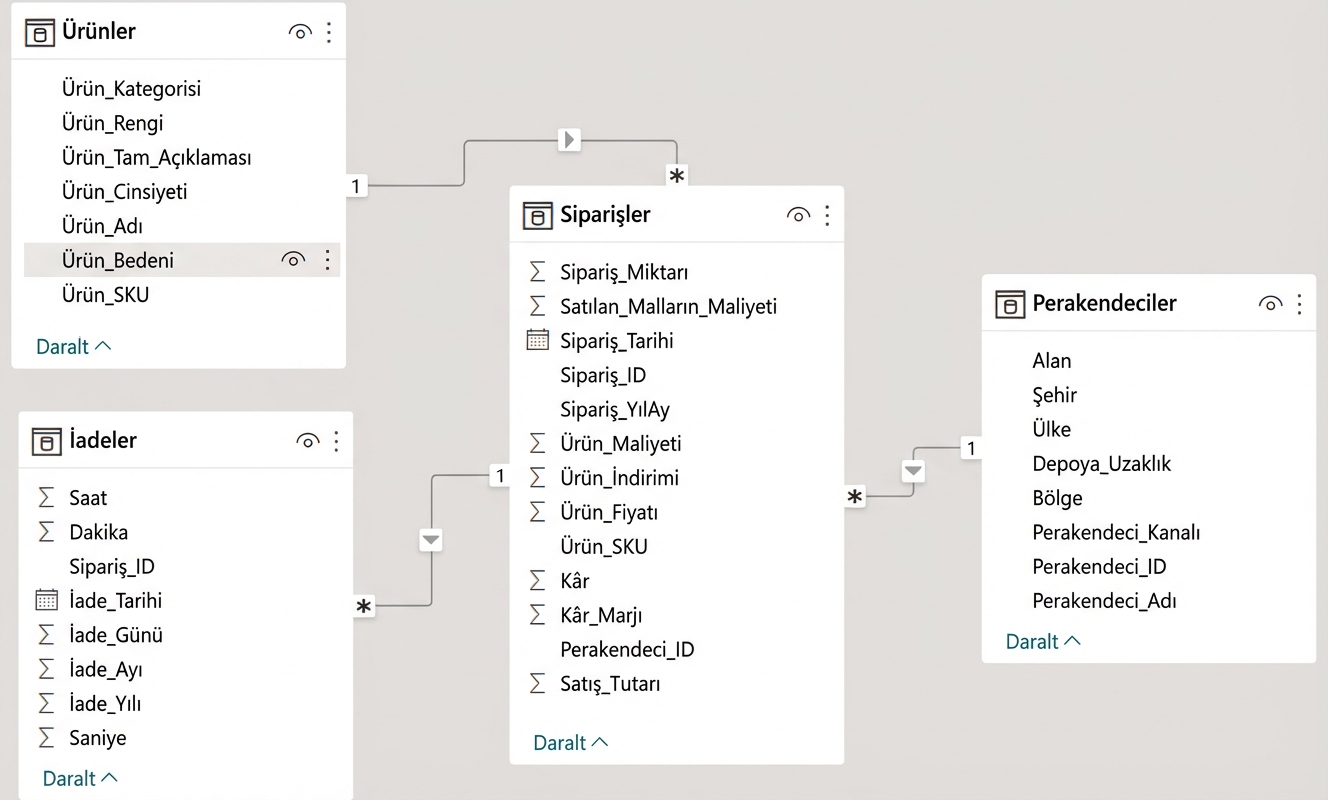Toggle visibility eye on Ürün_Bedeni field
1328x800 pixels.
click(x=293, y=259)
